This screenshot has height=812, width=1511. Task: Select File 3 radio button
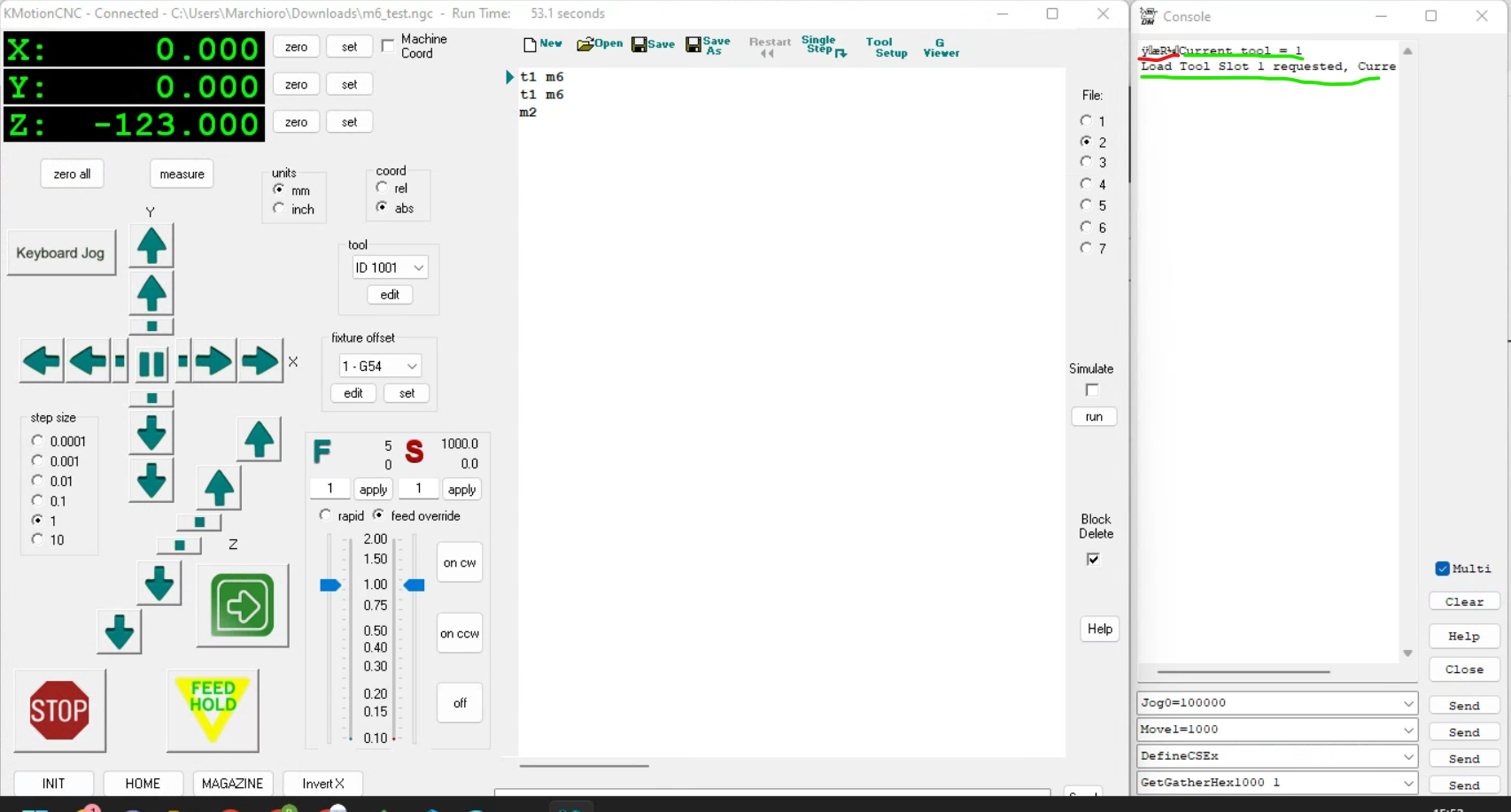pyautogui.click(x=1086, y=162)
